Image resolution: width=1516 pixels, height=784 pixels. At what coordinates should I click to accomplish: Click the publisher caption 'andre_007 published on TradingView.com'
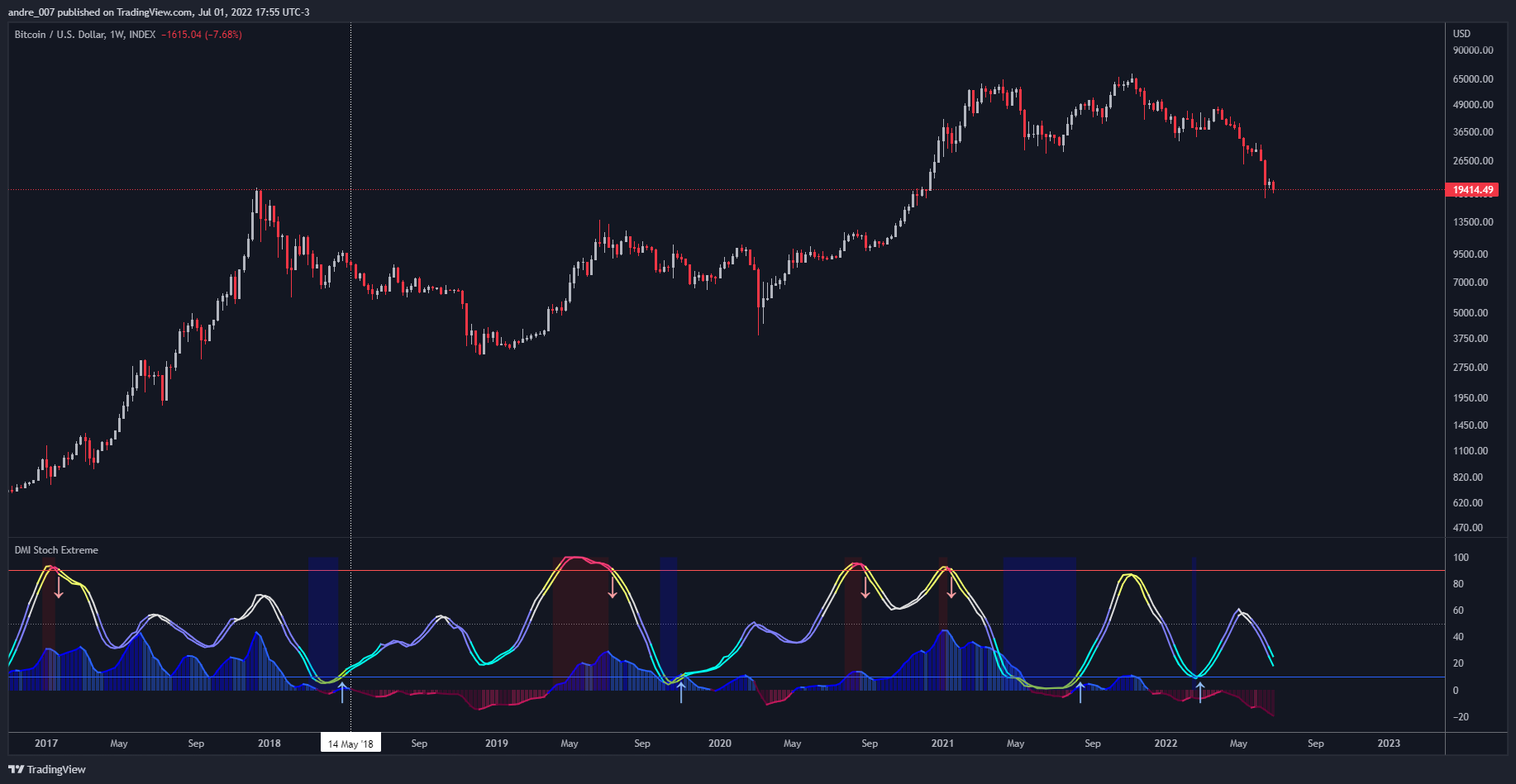coord(100,12)
